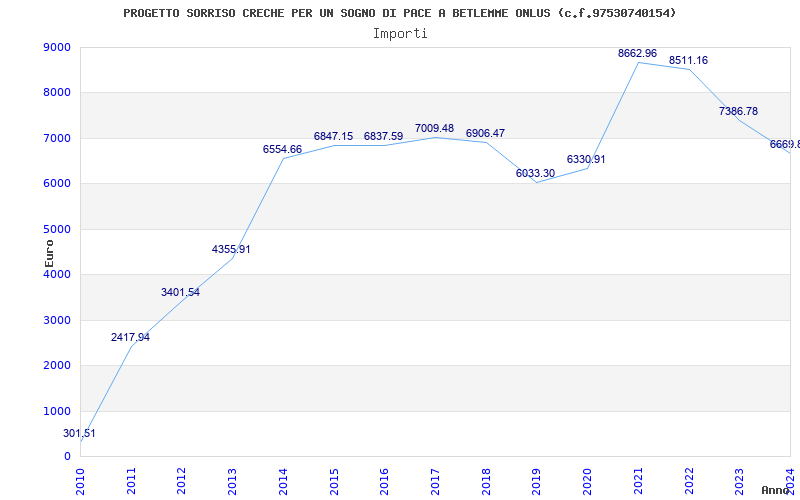
Task: Click x-axis year 2012
Action: coord(182,481)
